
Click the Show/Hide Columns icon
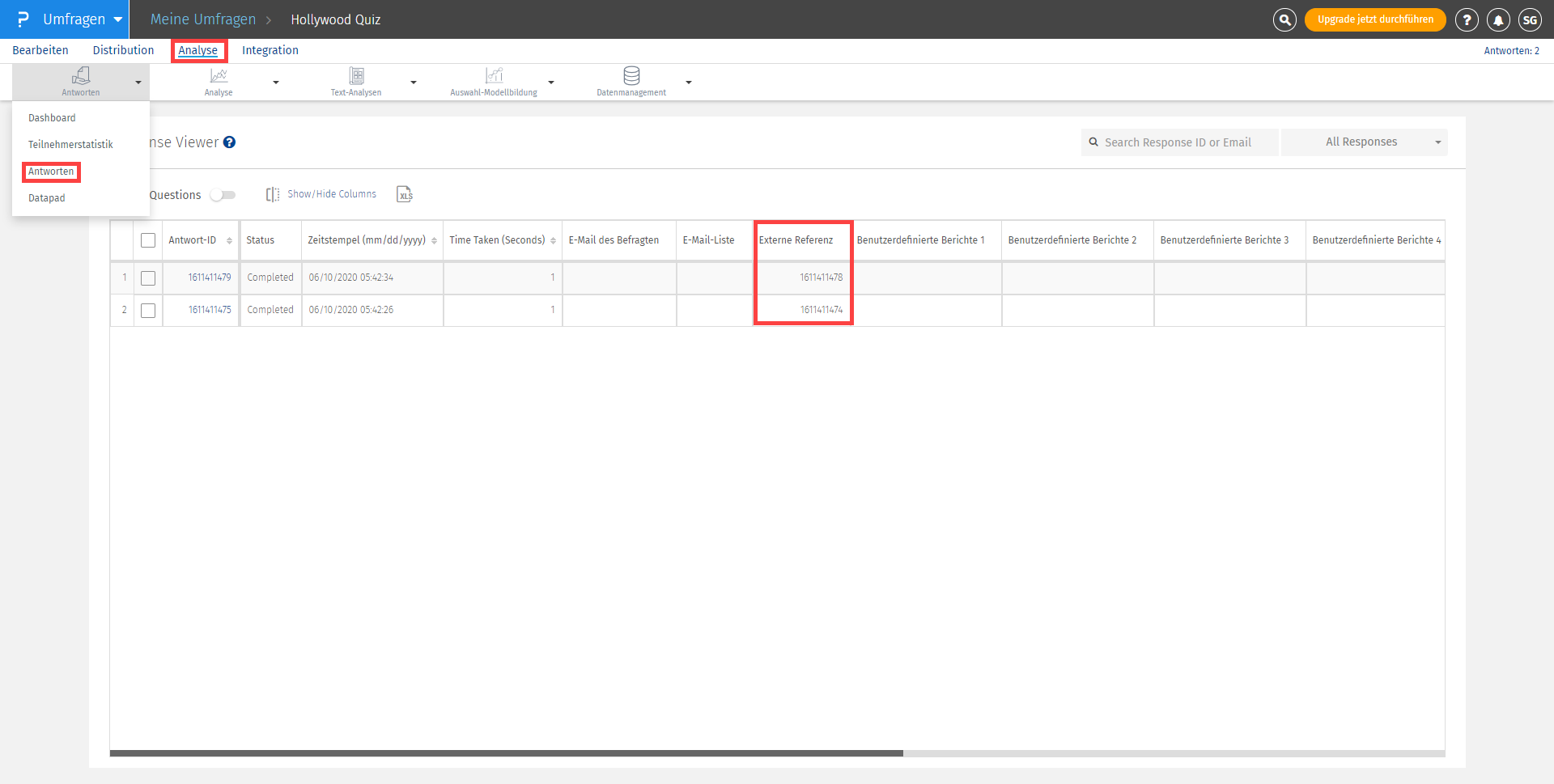273,193
